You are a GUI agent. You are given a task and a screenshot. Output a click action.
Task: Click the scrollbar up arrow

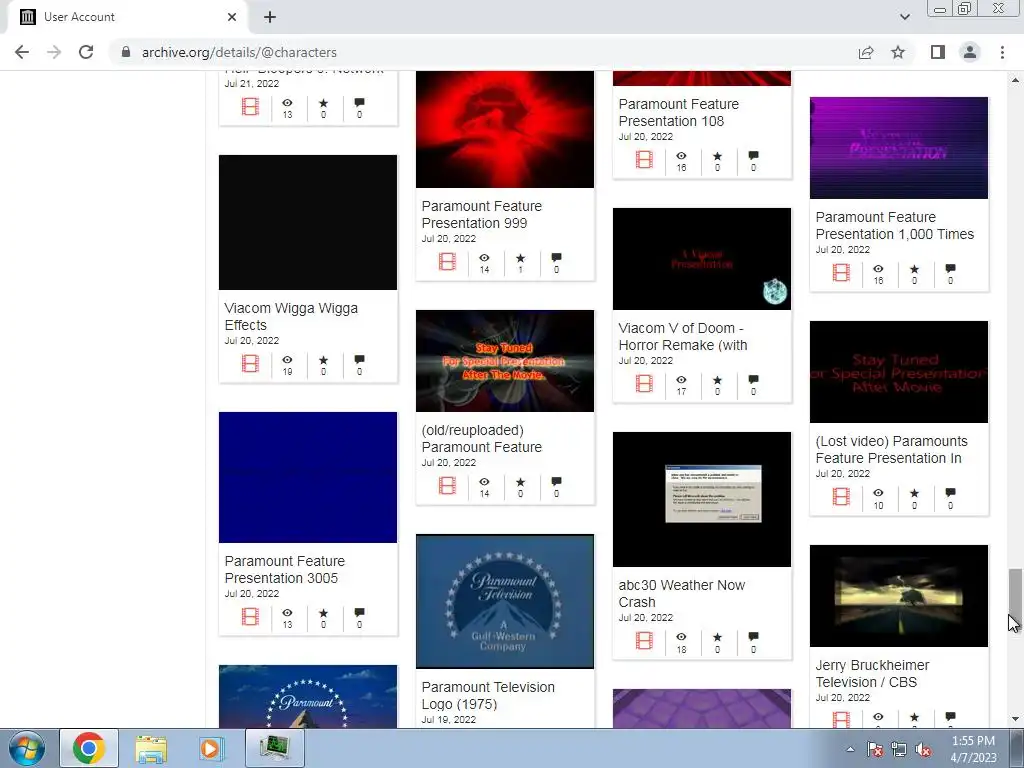pyautogui.click(x=1015, y=80)
